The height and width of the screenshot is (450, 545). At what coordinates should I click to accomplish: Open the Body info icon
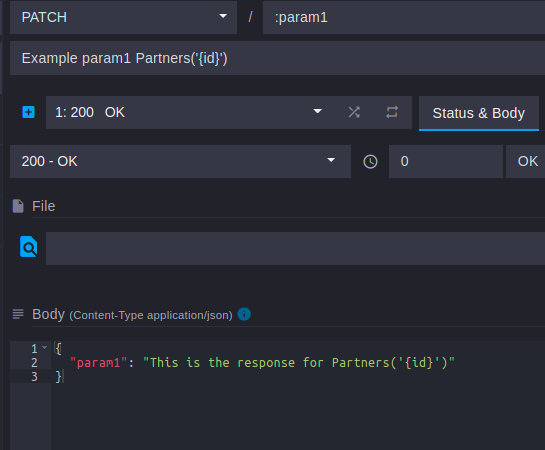244,314
